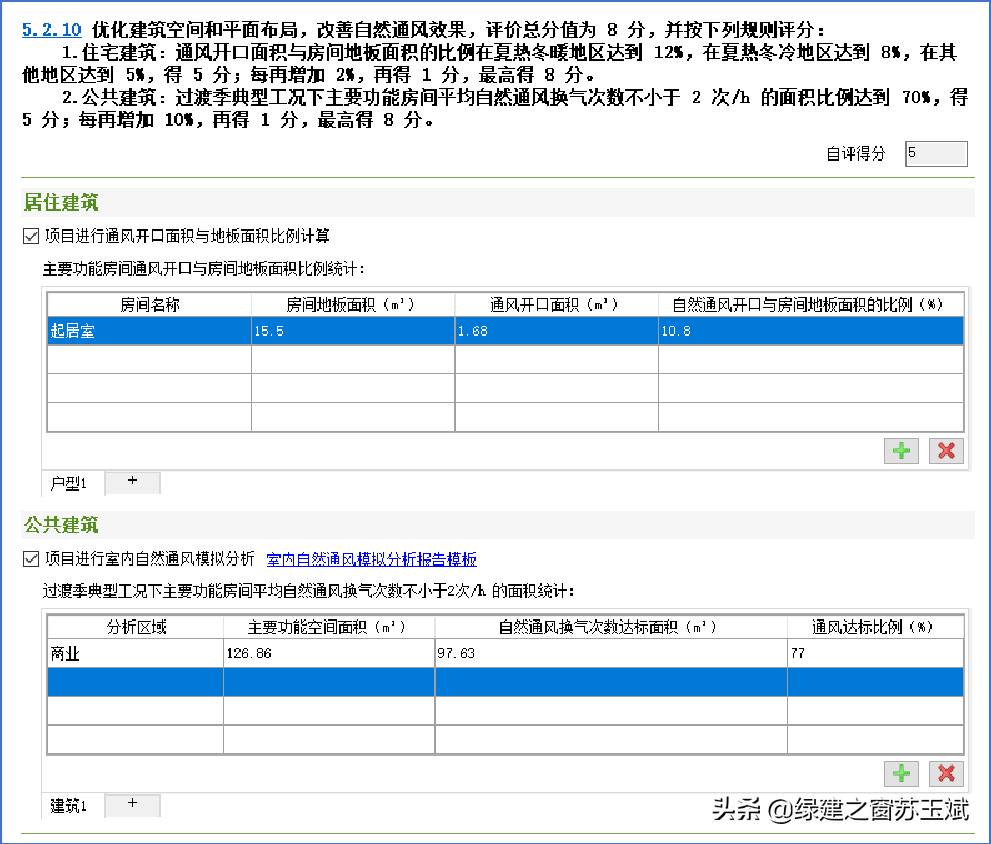Image resolution: width=991 pixels, height=844 pixels.
Task: Click the 15.5 floor area cell
Action: 353,331
